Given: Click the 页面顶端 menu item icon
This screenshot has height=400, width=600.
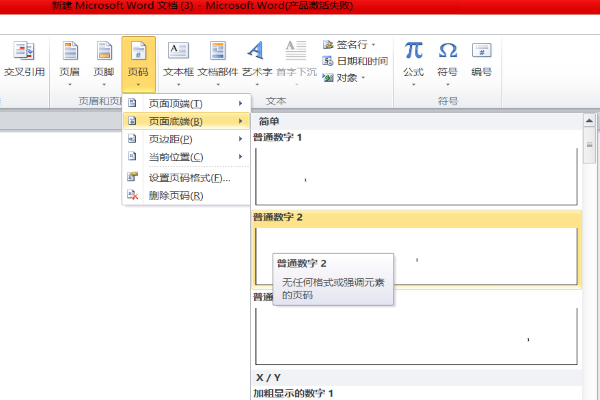Looking at the screenshot, I should coord(132,103).
